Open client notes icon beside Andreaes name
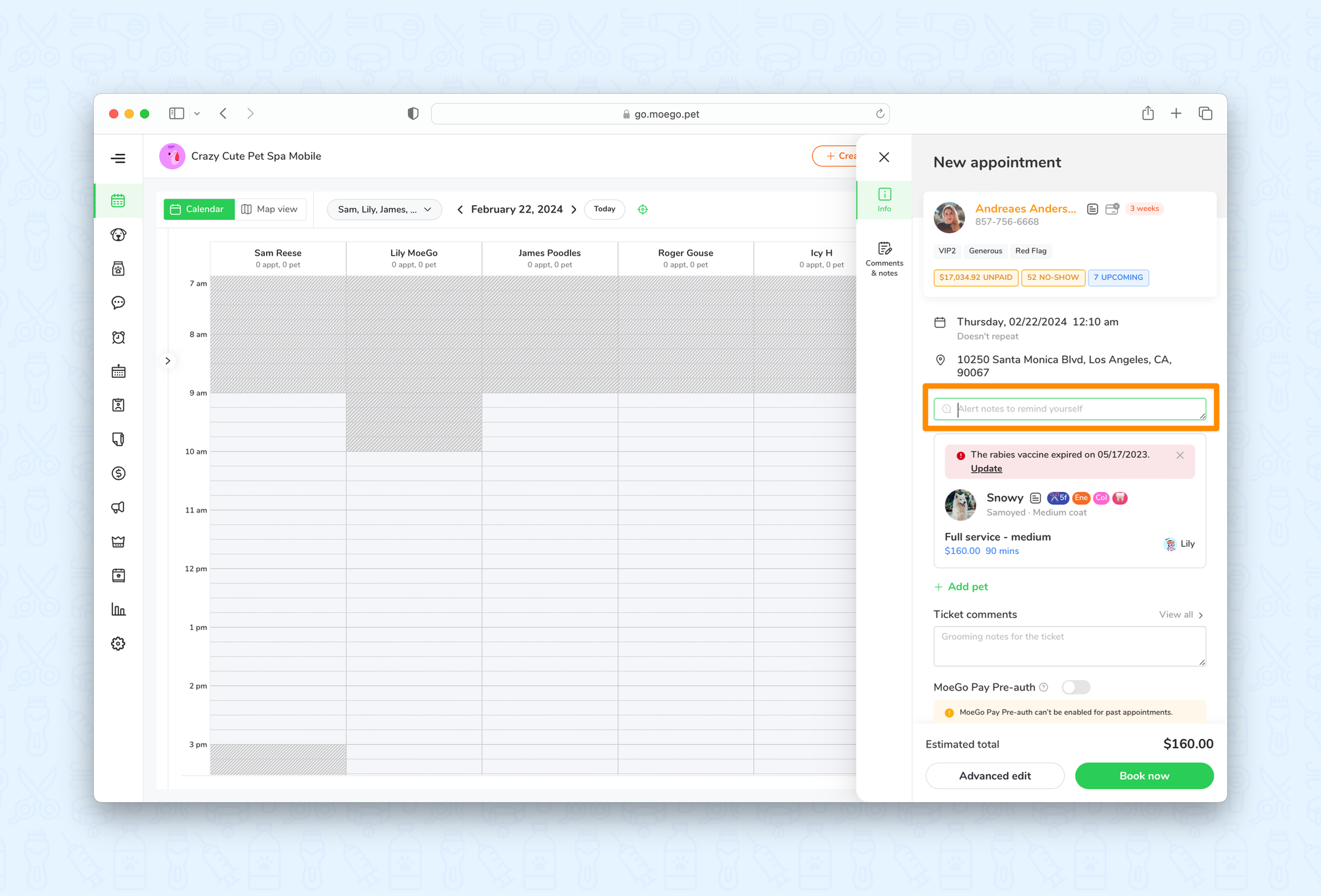The image size is (1321, 896). (x=1092, y=209)
